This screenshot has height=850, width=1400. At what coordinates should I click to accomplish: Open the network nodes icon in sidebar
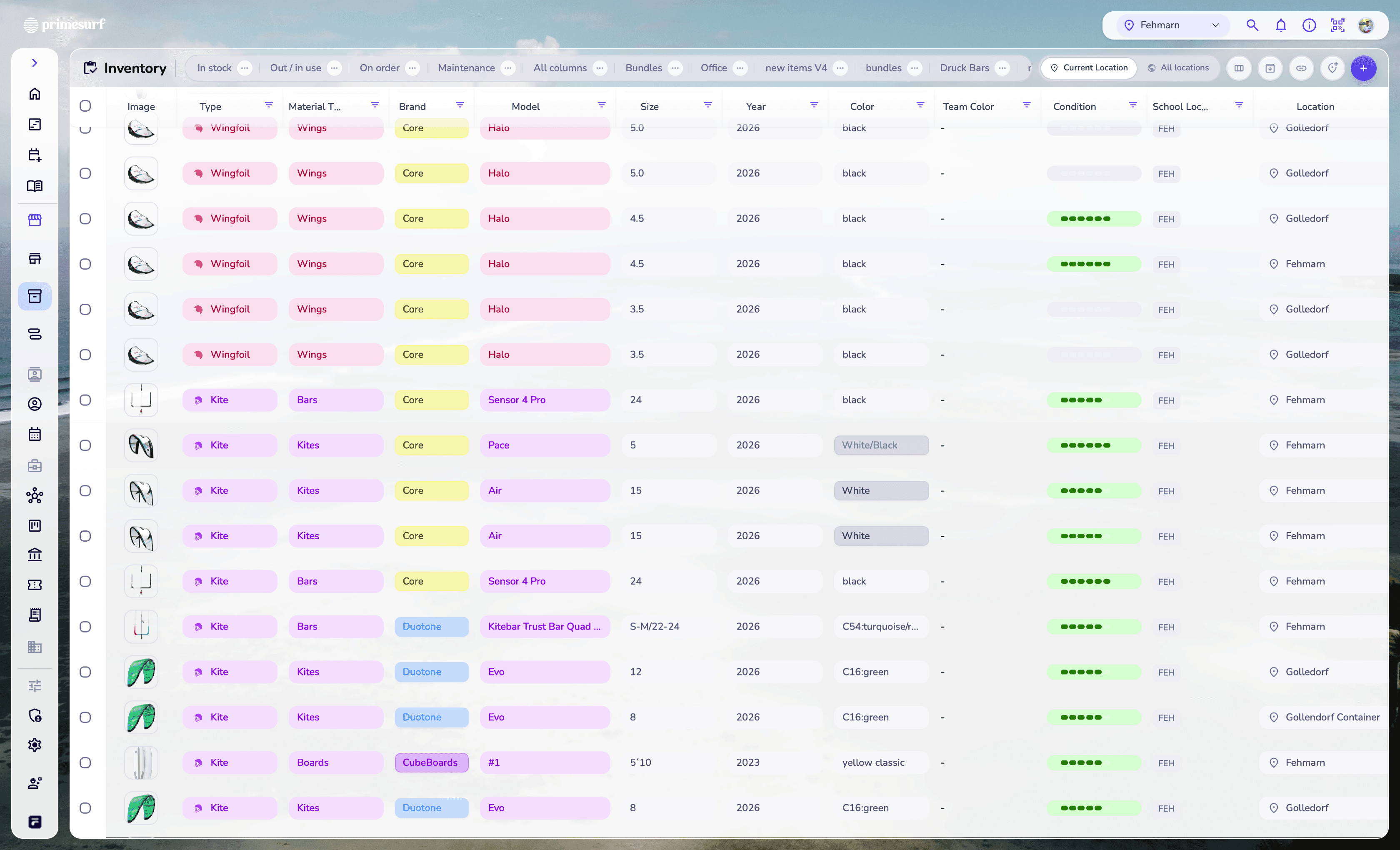(35, 495)
